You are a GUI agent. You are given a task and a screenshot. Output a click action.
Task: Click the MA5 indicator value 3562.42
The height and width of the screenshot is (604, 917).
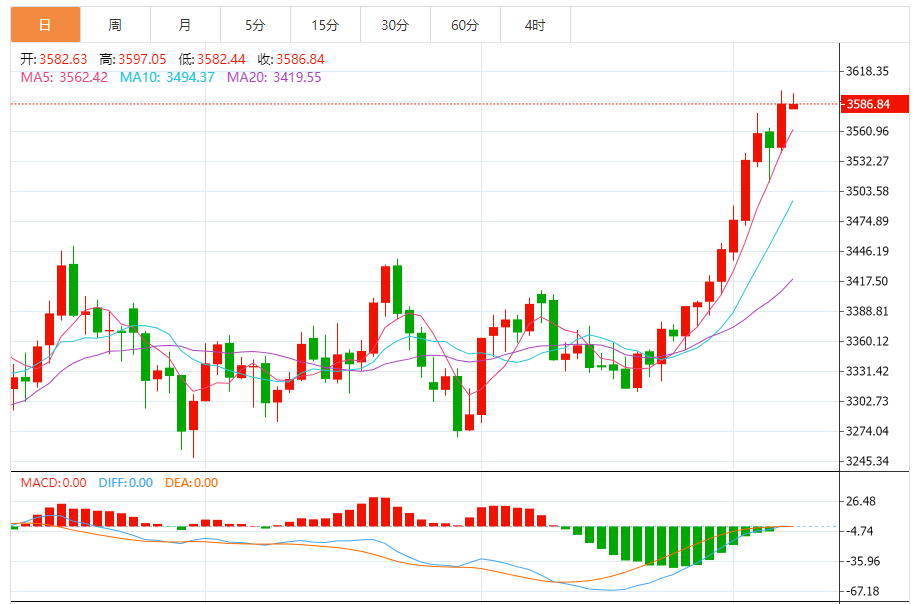pos(84,77)
